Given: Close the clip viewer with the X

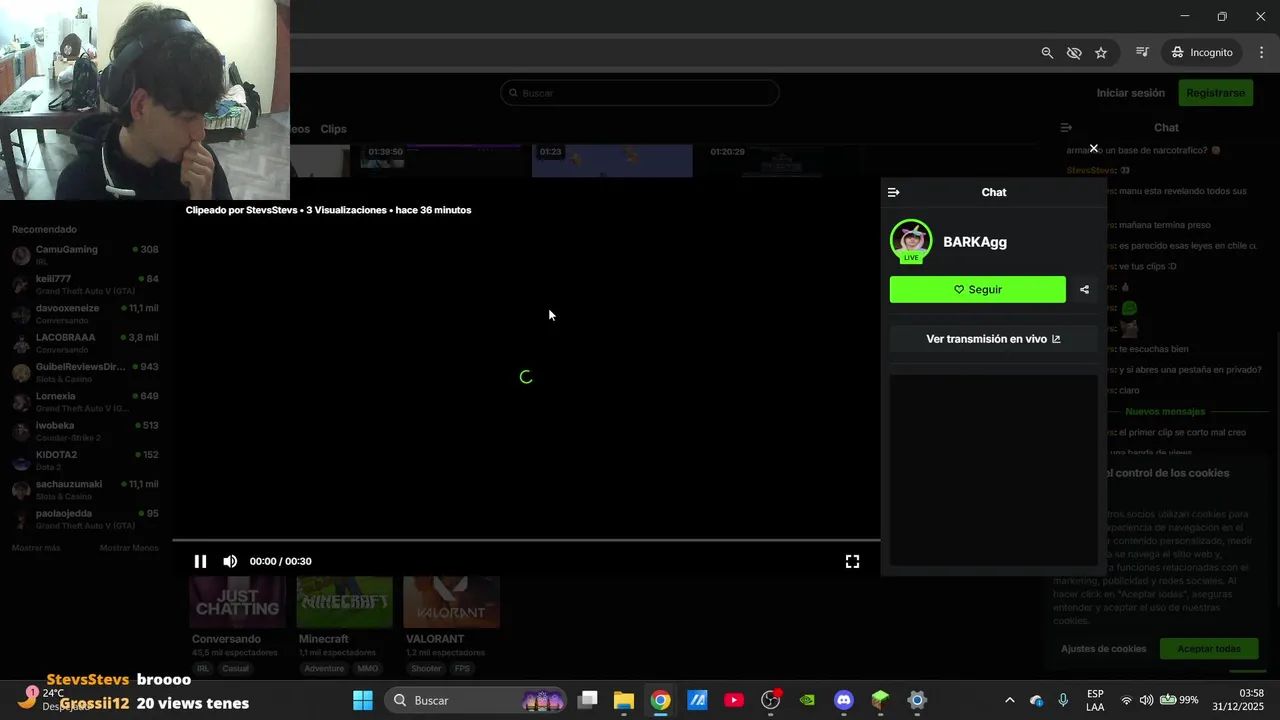Looking at the screenshot, I should pos(1093,148).
